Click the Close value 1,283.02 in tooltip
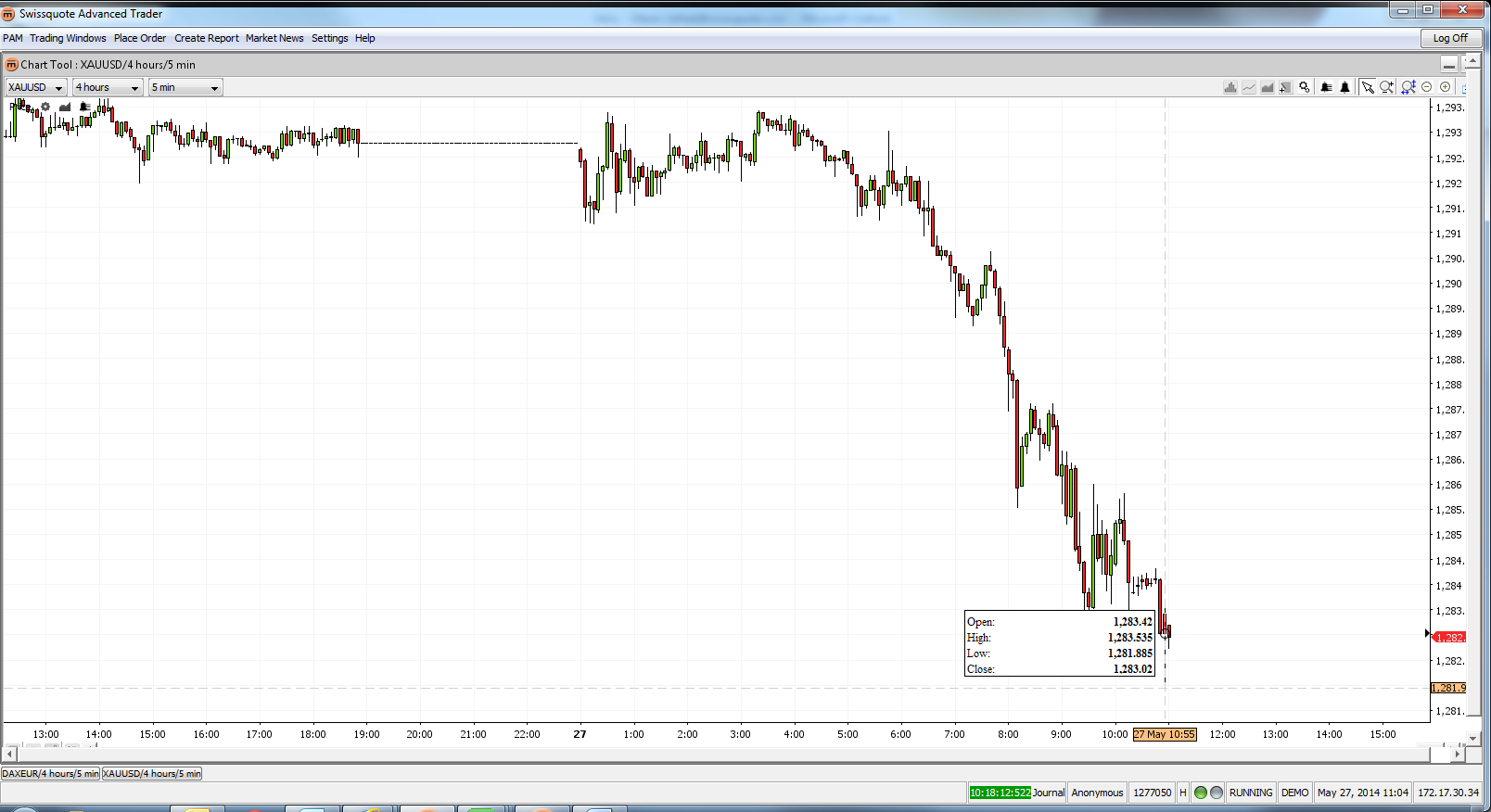 tap(1132, 669)
